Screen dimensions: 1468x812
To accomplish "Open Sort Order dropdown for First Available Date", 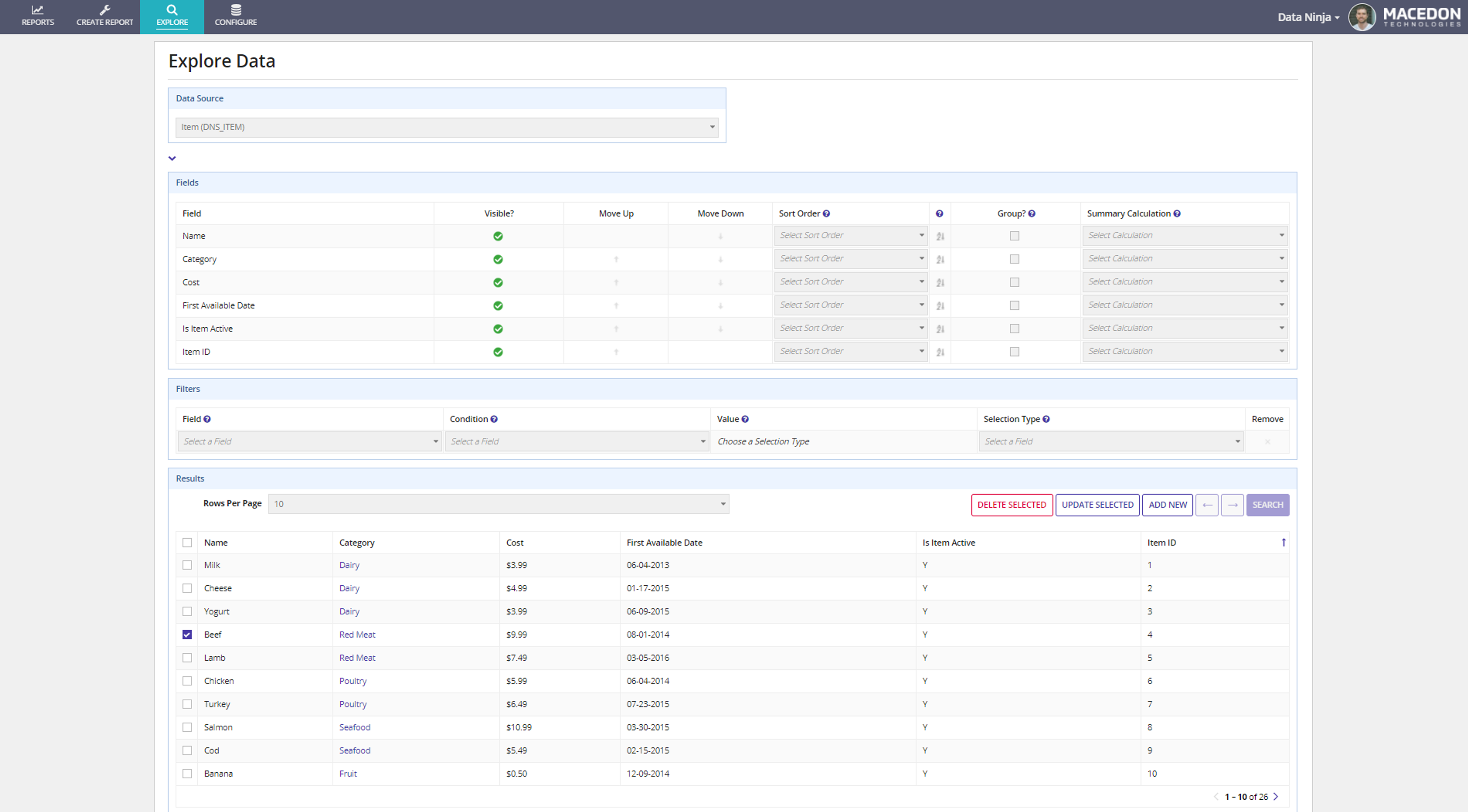I will coord(851,305).
